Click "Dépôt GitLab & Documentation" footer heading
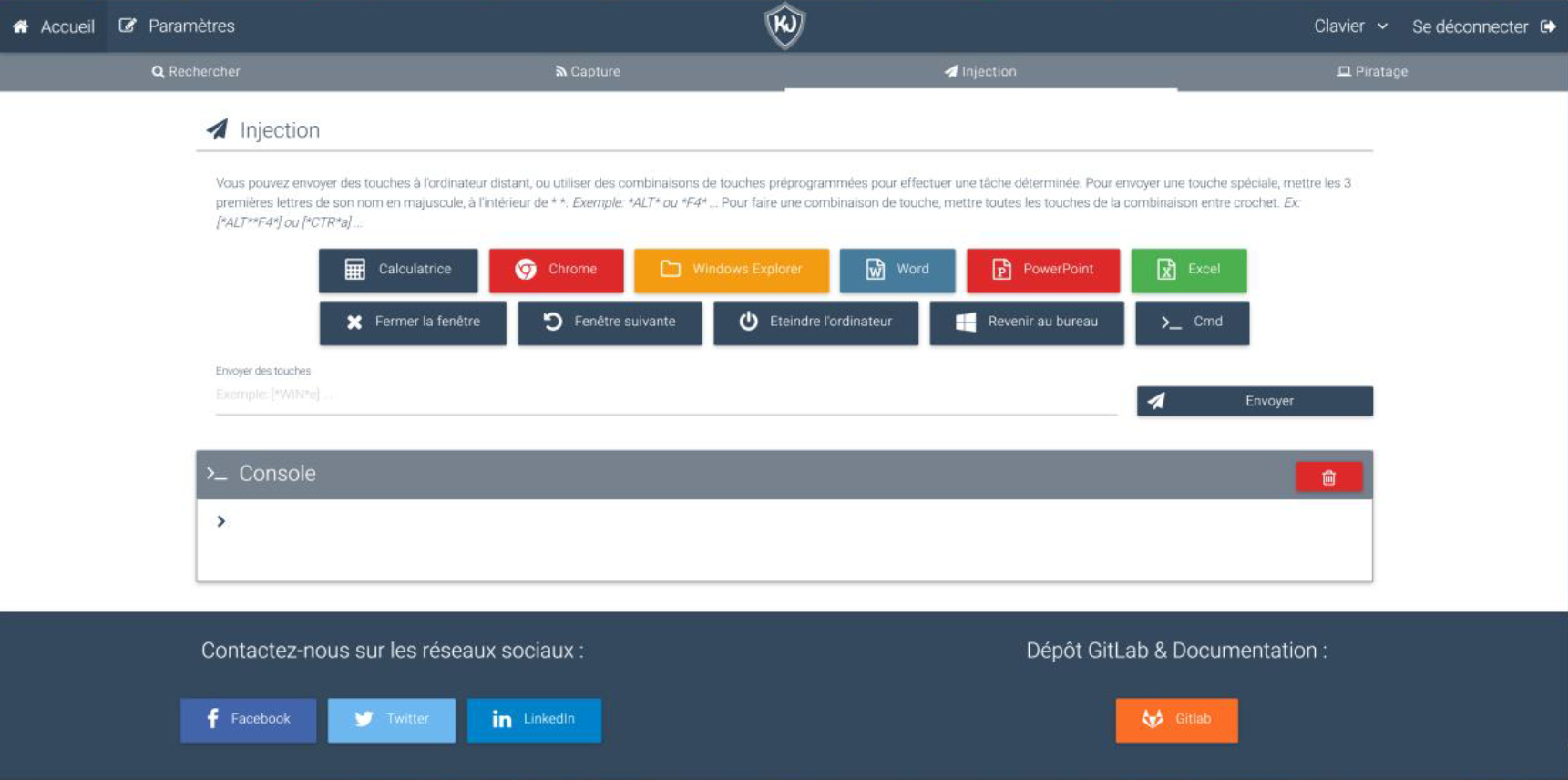 (x=1176, y=651)
